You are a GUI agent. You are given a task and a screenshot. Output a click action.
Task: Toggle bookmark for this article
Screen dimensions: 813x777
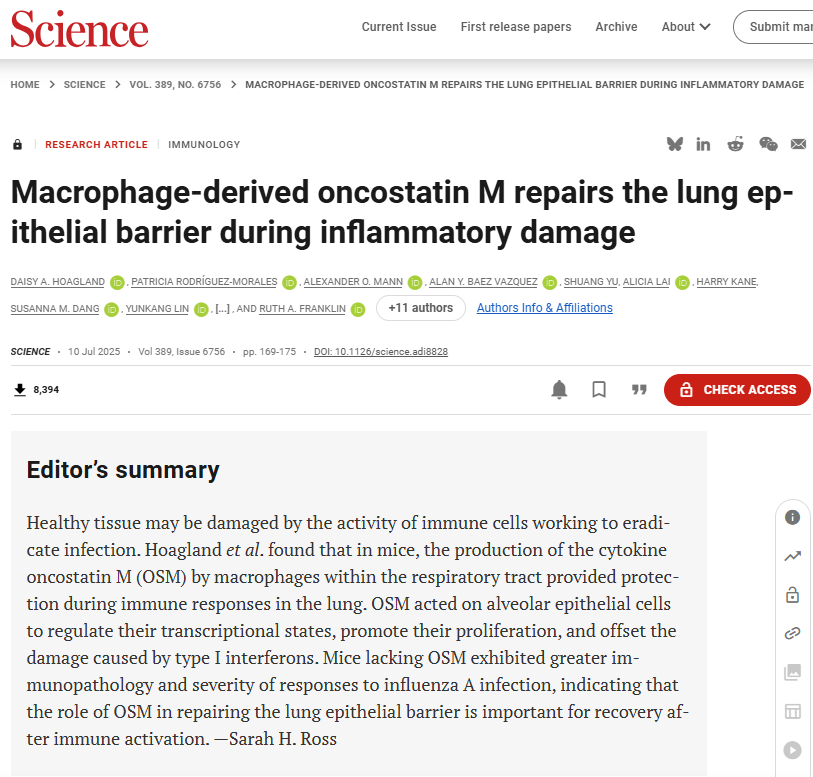point(599,389)
